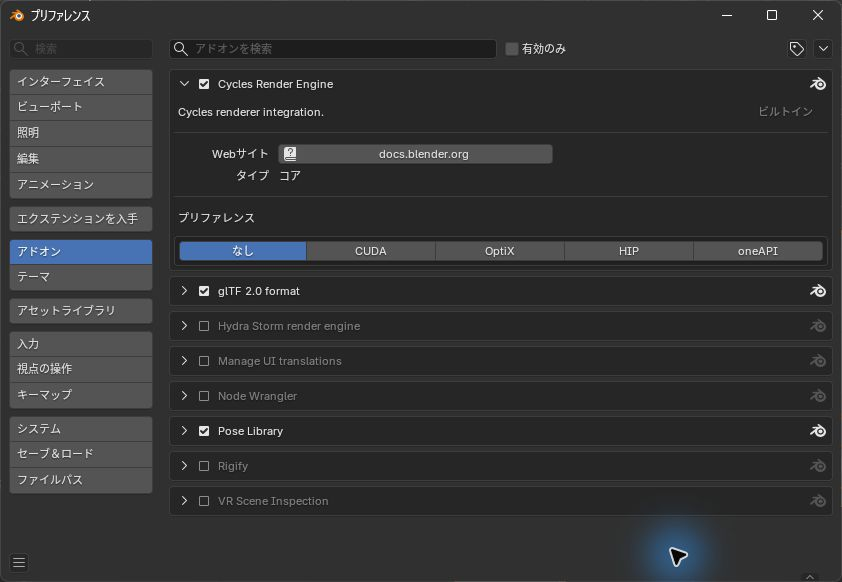This screenshot has width=842, height=582.
Task: Click Blender logo icon on Manage UI translations row
Action: (x=817, y=361)
